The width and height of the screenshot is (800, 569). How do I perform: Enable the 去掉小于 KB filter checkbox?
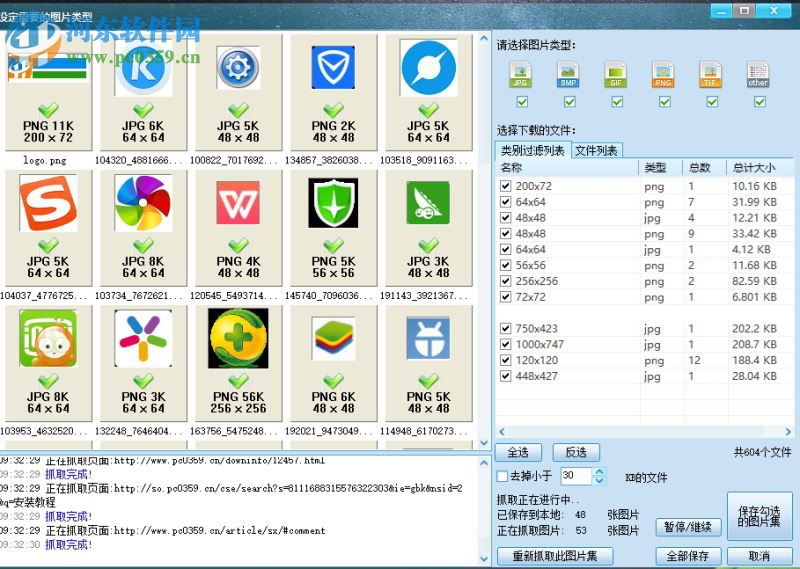tap(502, 476)
